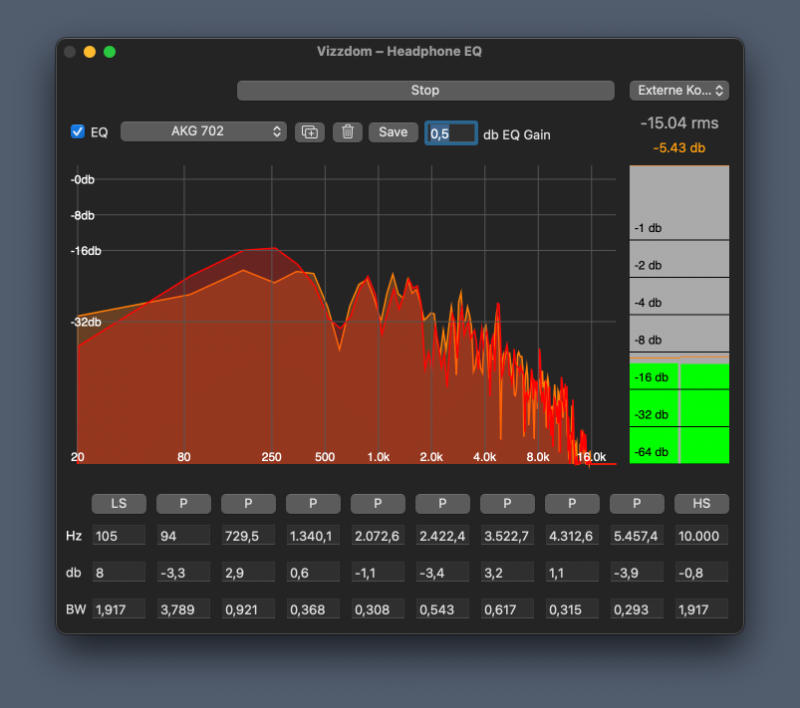The width and height of the screenshot is (800, 708).
Task: Click the db gain field showing -3,4
Action: point(442,572)
